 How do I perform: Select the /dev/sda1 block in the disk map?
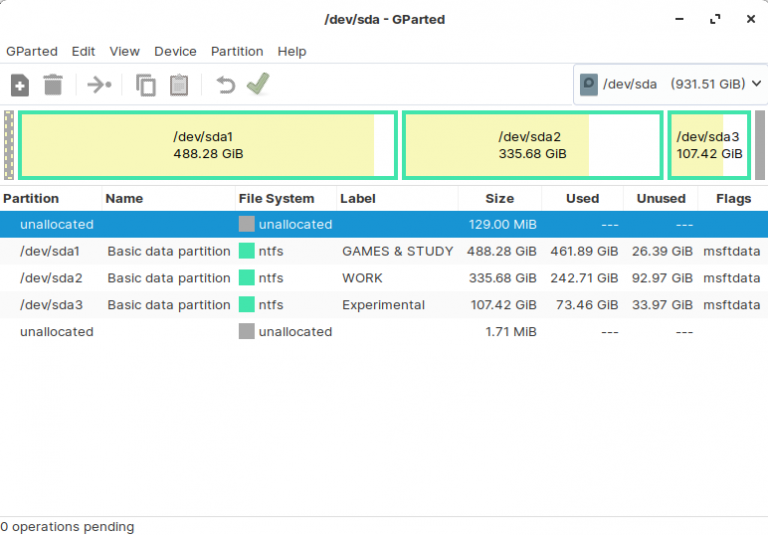(x=208, y=145)
